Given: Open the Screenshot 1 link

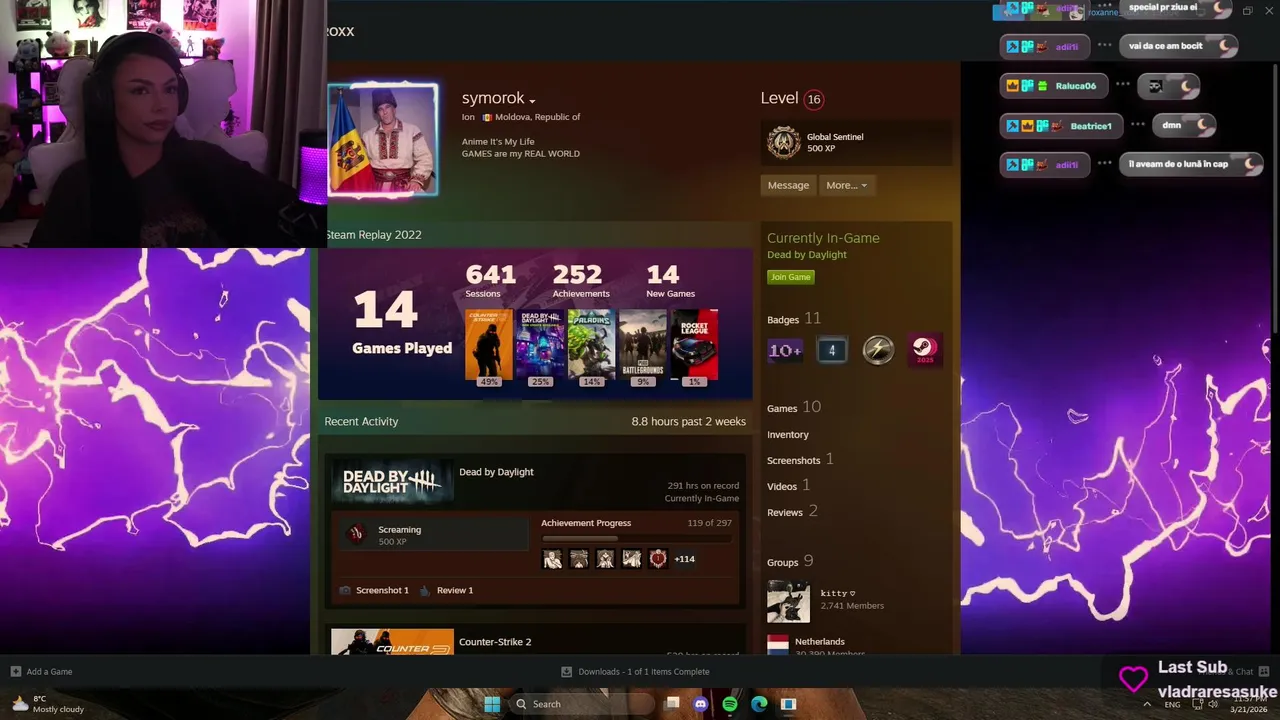Looking at the screenshot, I should pos(383,590).
